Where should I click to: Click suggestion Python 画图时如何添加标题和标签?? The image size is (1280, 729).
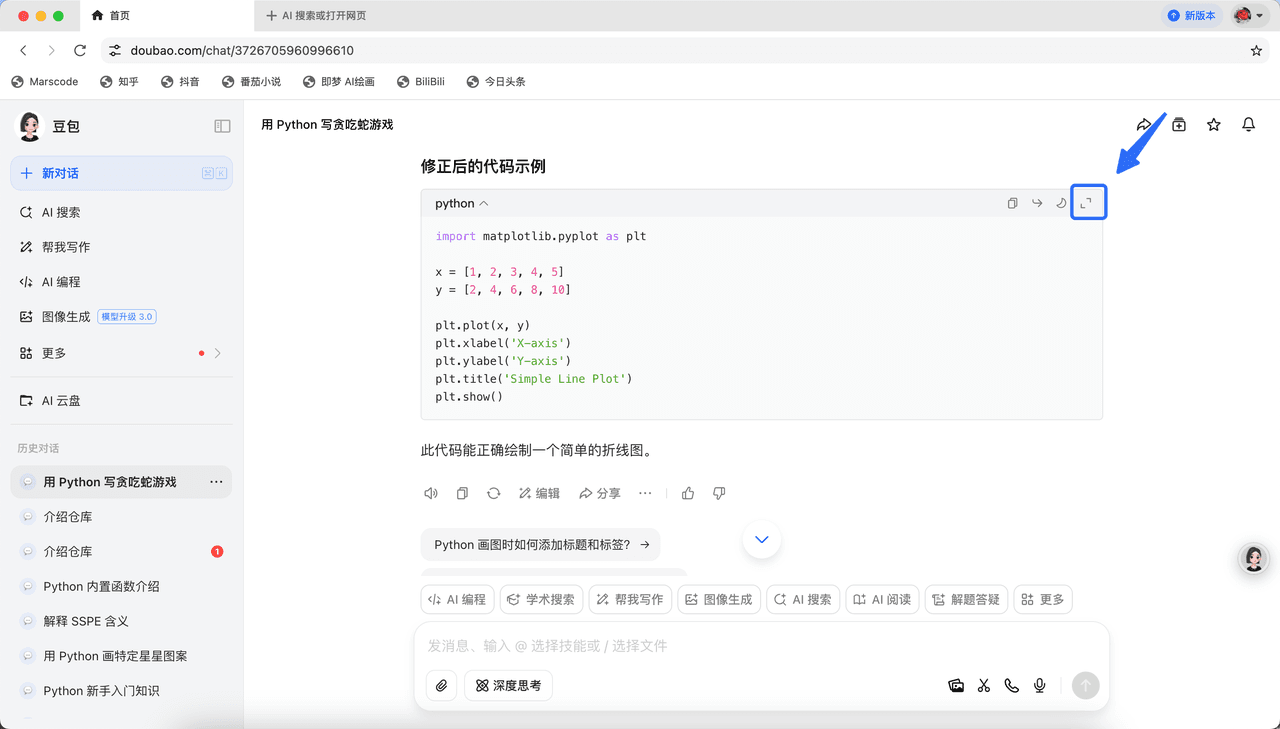(540, 545)
